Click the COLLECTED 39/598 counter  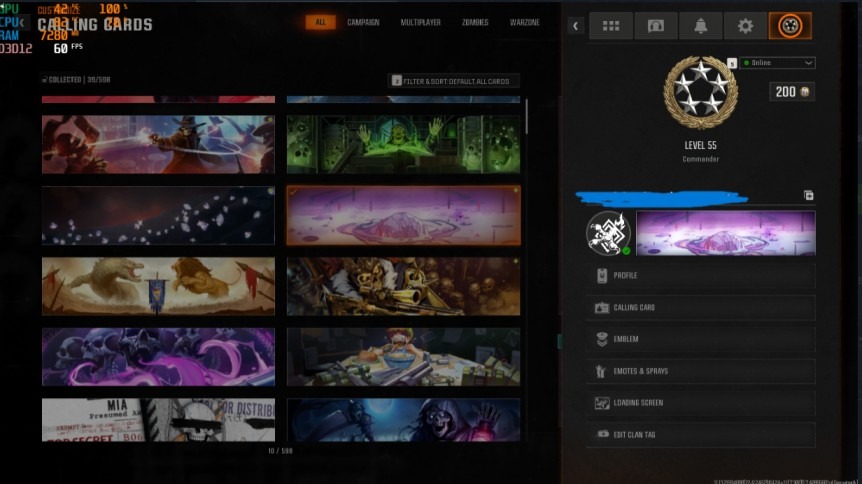coord(76,80)
